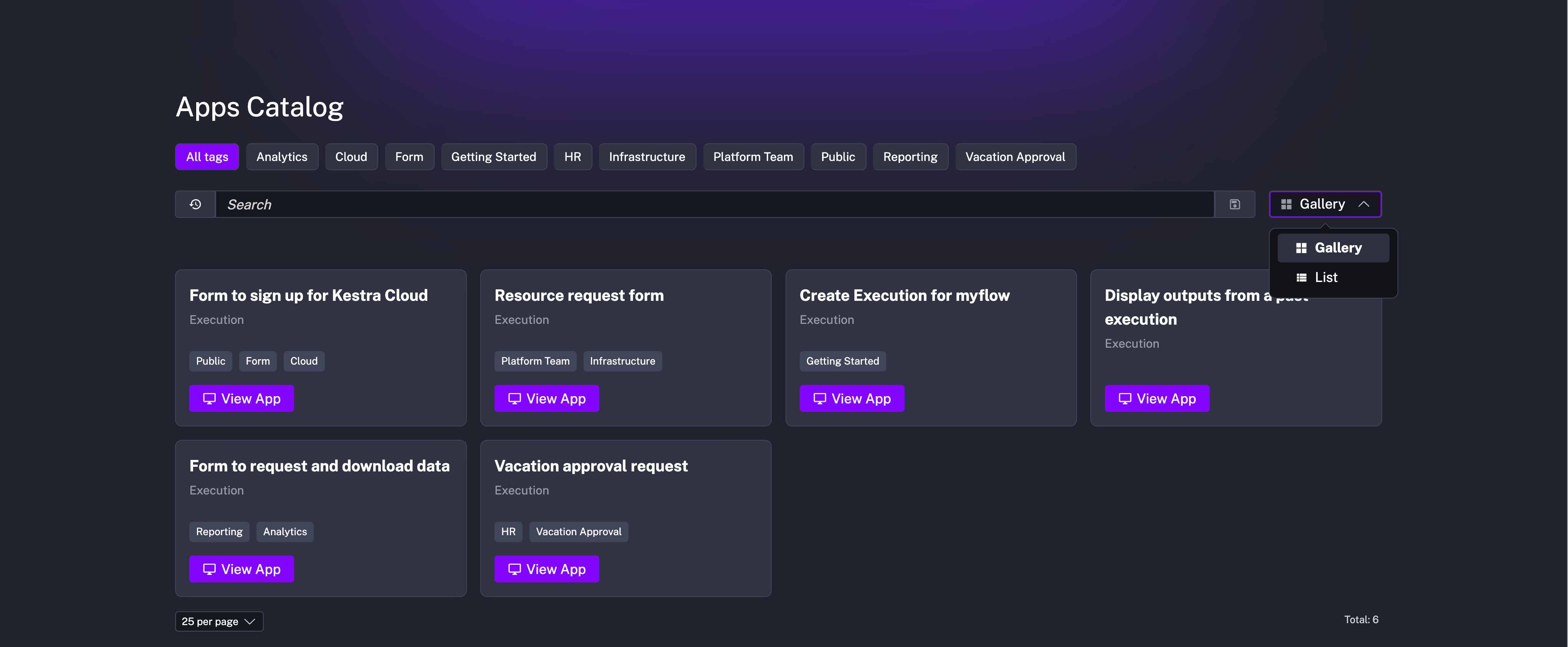View App for Create Execution for myflow

click(852, 398)
